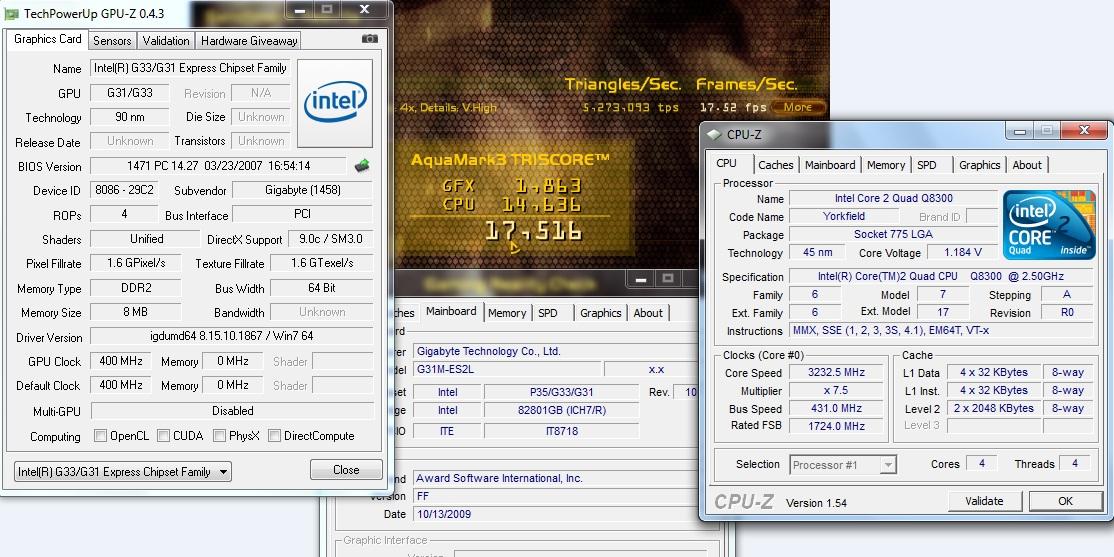Screen dimensions: 1114x557
Task: Click the southbridge value 82801GB (ICH7/R)
Action: [x=561, y=410]
